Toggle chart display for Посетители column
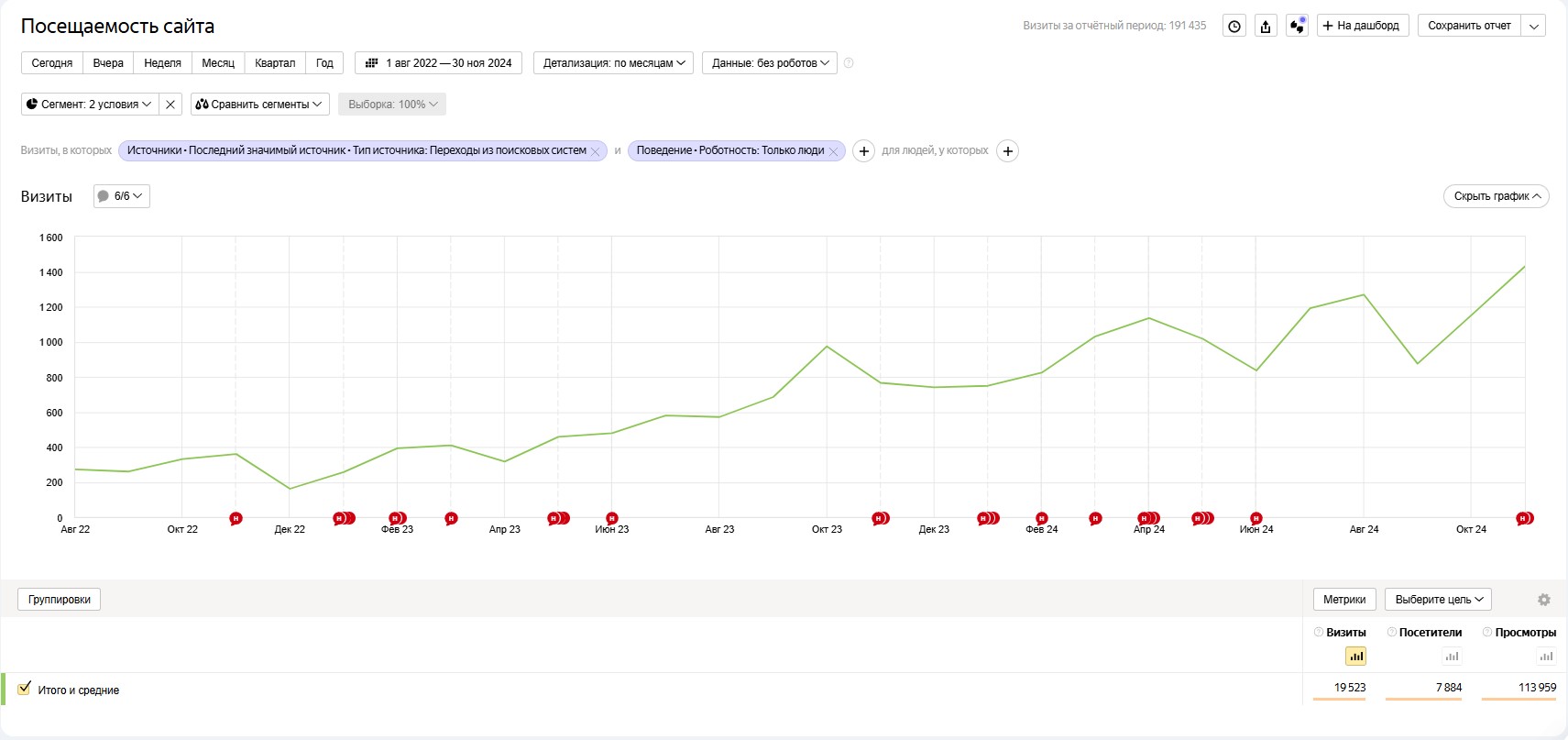The height and width of the screenshot is (740, 1568). pyautogui.click(x=1452, y=657)
